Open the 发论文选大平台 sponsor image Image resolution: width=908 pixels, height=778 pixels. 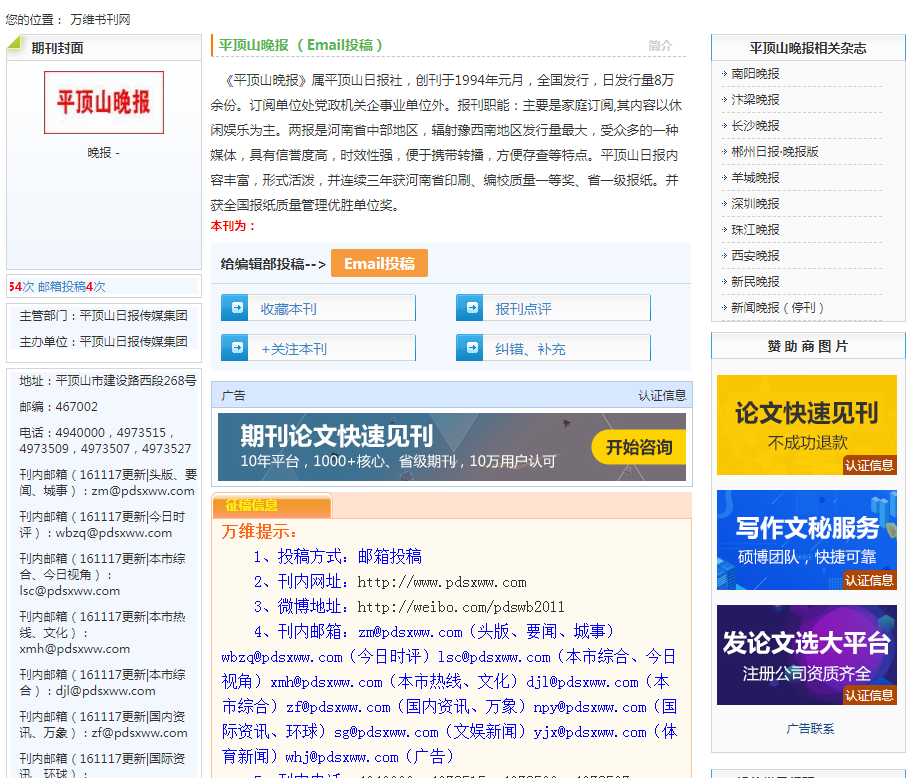pyautogui.click(x=807, y=655)
